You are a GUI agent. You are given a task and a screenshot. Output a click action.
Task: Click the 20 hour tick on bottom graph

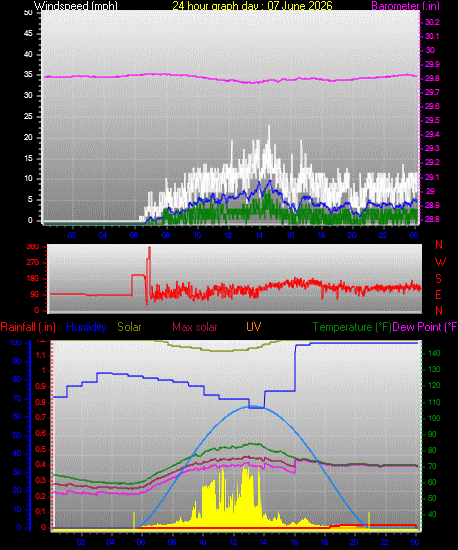[x=354, y=542]
